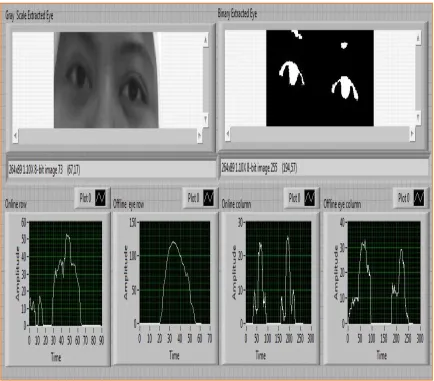Click horizontal scrollbar track of Binary Extracted Eye
The height and width of the screenshot is (381, 434).
coord(320,134)
